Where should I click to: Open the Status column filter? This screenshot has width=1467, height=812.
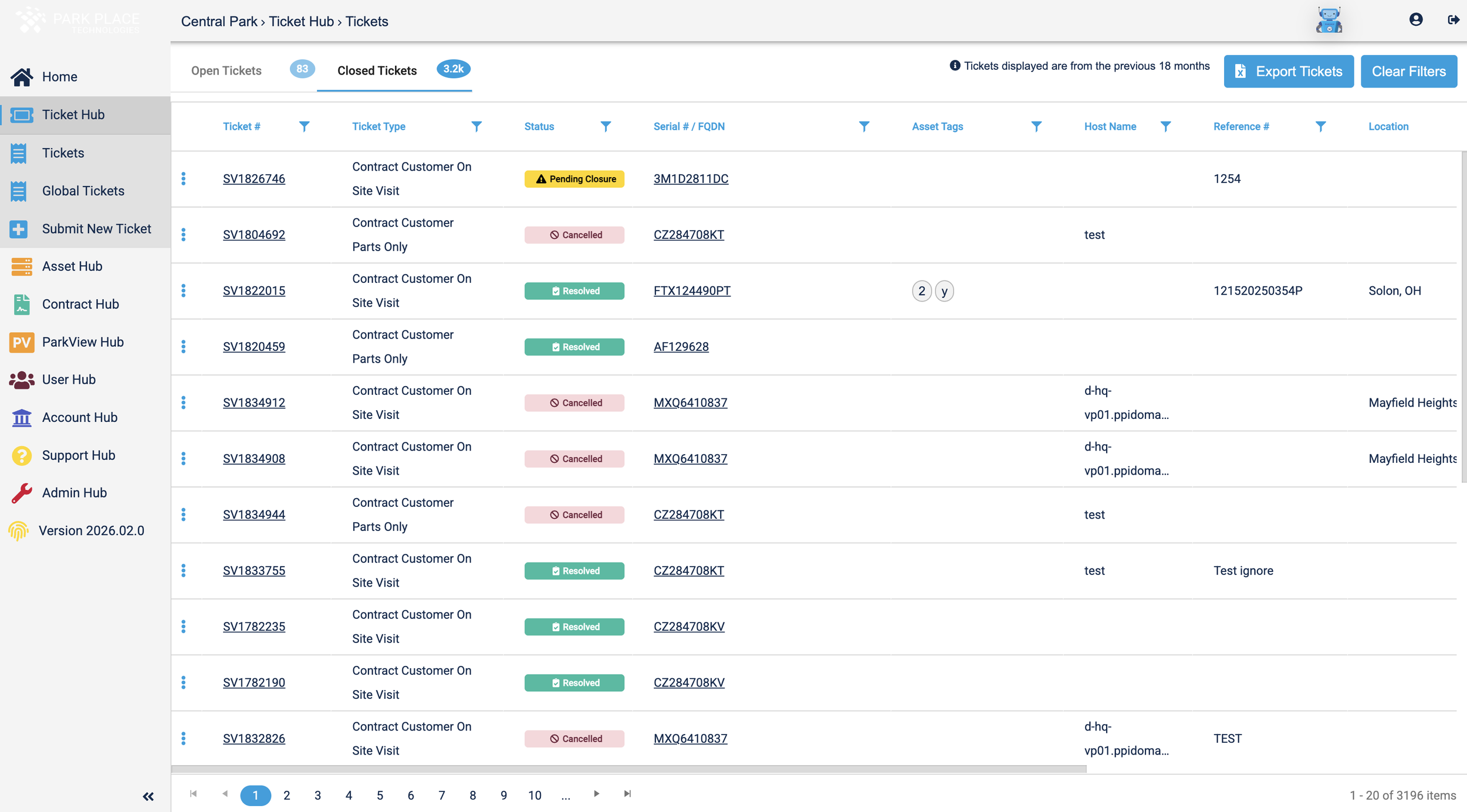pyautogui.click(x=606, y=127)
